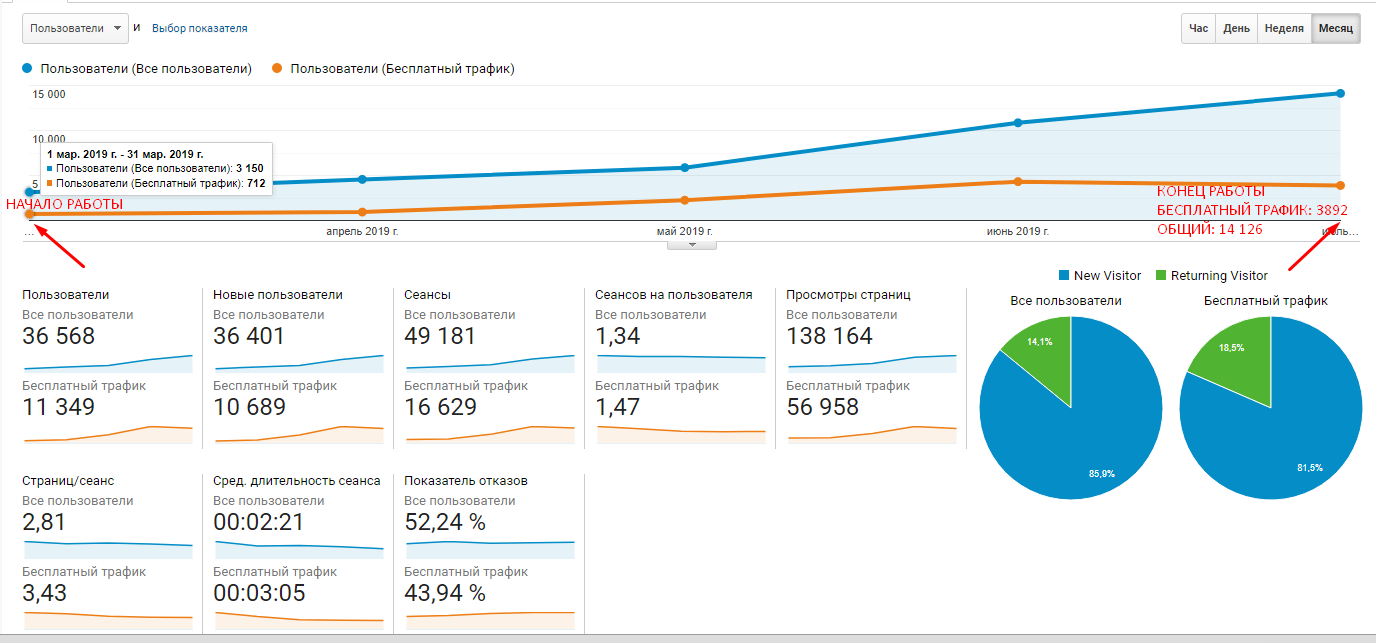Select the Просмотры страниц metric tile
The width and height of the screenshot is (1376, 643).
pyautogui.click(x=871, y=367)
